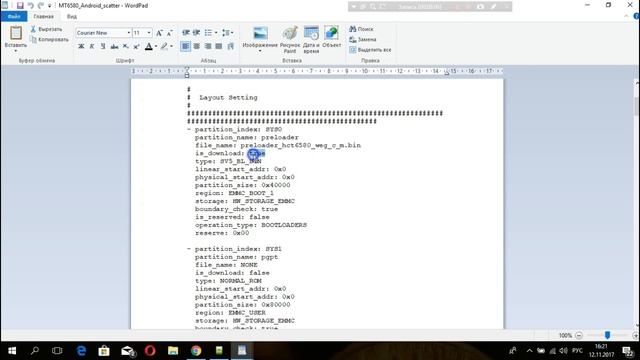The width and height of the screenshot is (640, 360).
Task: Open the Windows Start button
Action: click(x=12, y=351)
